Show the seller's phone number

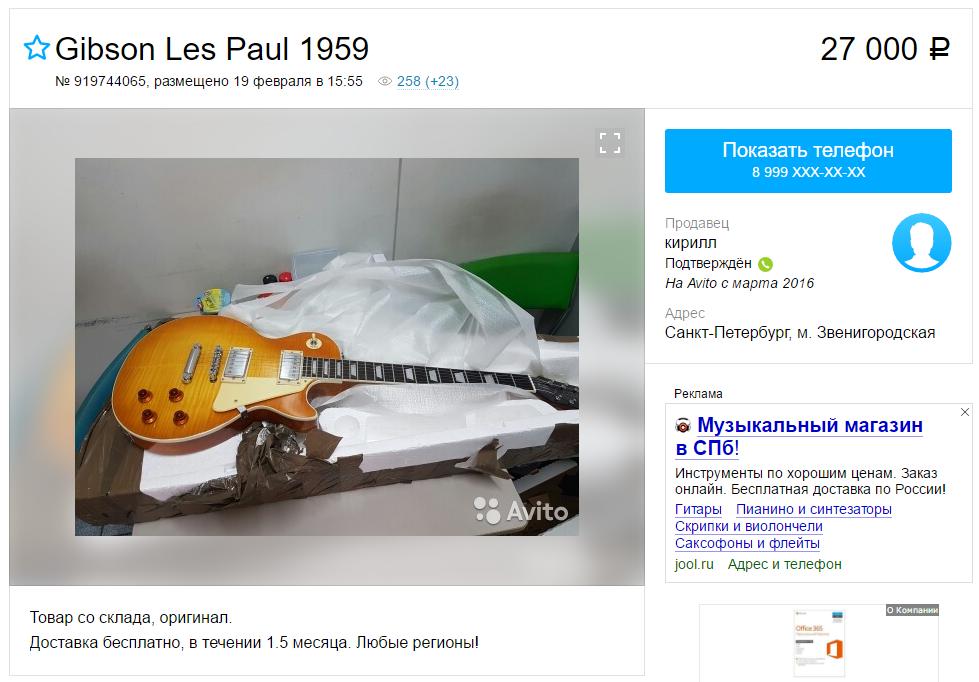pyautogui.click(x=808, y=161)
